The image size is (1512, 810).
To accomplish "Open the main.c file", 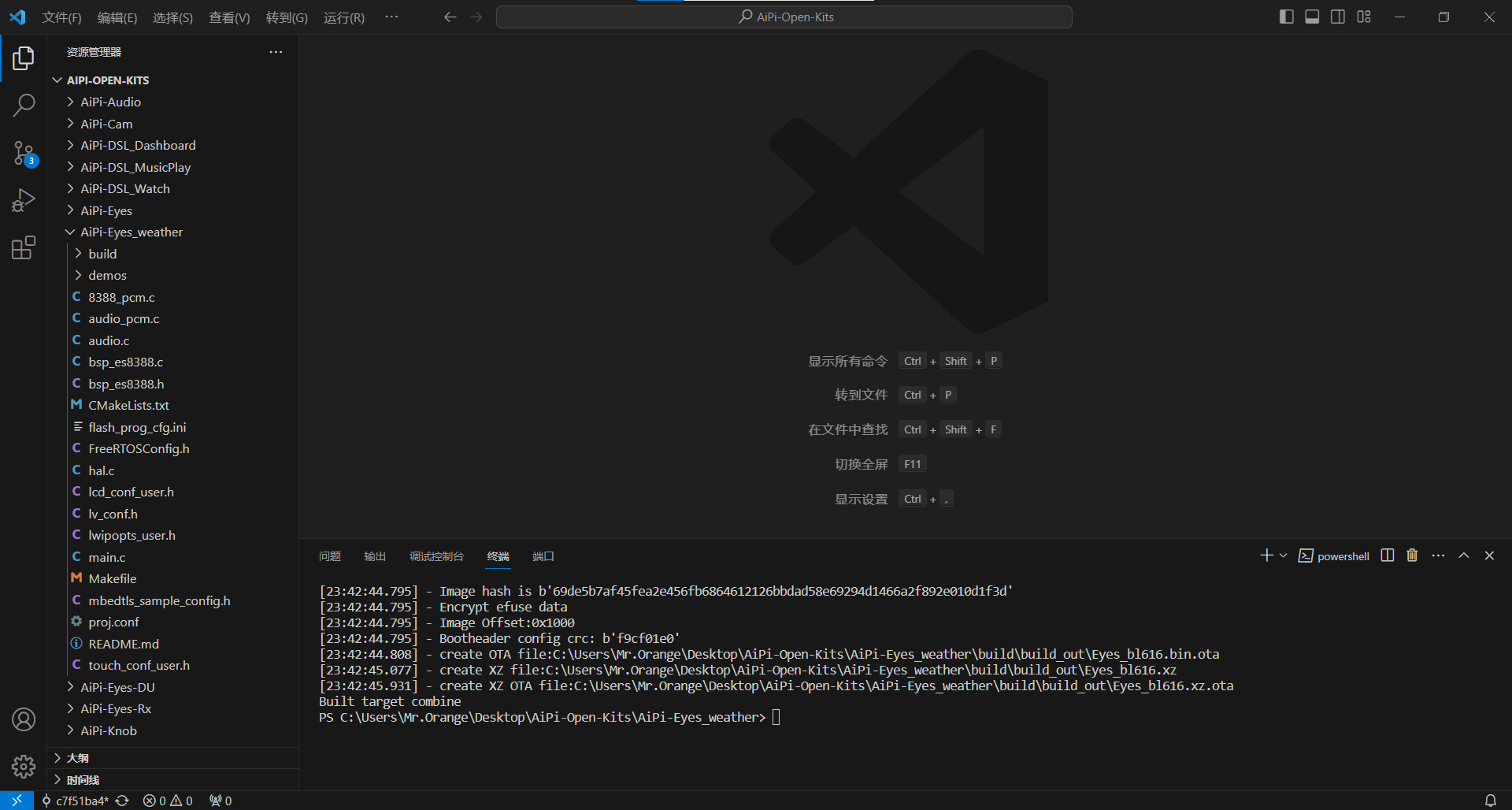I will pyautogui.click(x=173, y=557).
